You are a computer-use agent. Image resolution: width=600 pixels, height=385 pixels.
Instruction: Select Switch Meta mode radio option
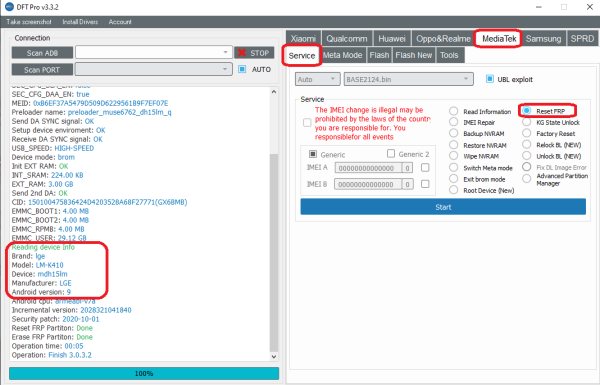[x=453, y=167]
